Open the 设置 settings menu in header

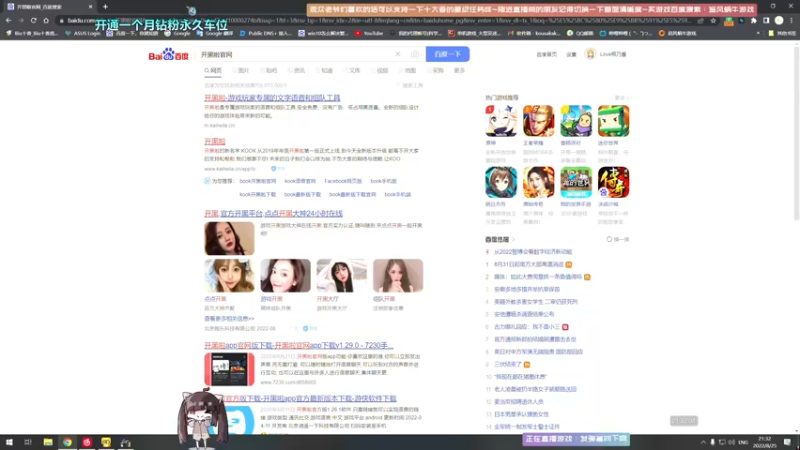click(x=571, y=55)
